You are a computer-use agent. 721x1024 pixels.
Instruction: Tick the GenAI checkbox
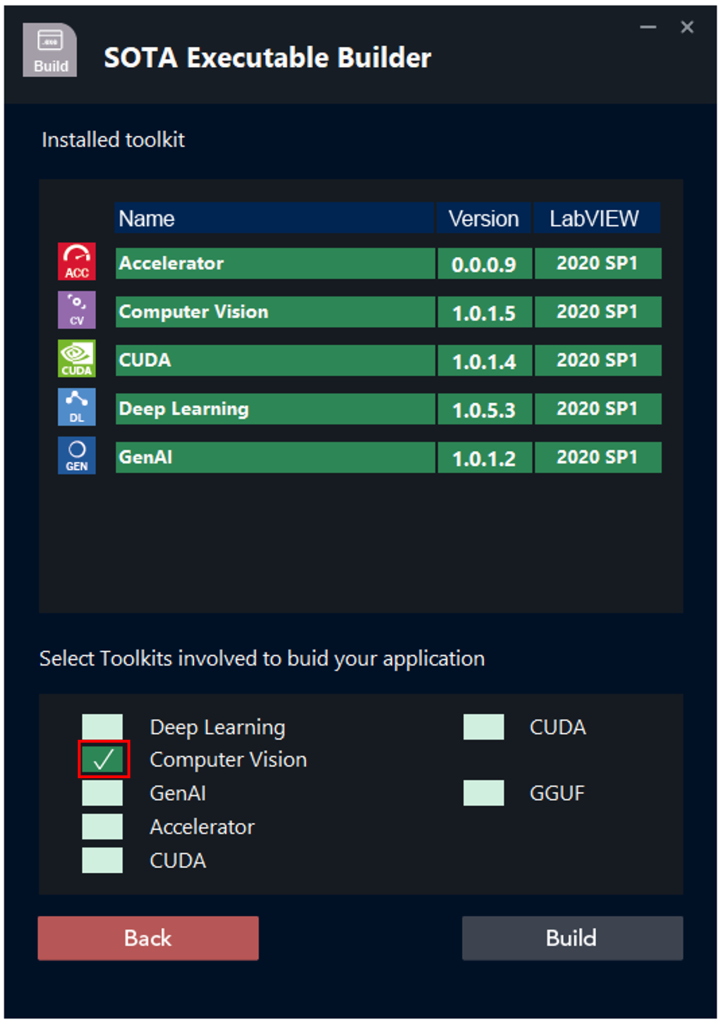point(103,793)
